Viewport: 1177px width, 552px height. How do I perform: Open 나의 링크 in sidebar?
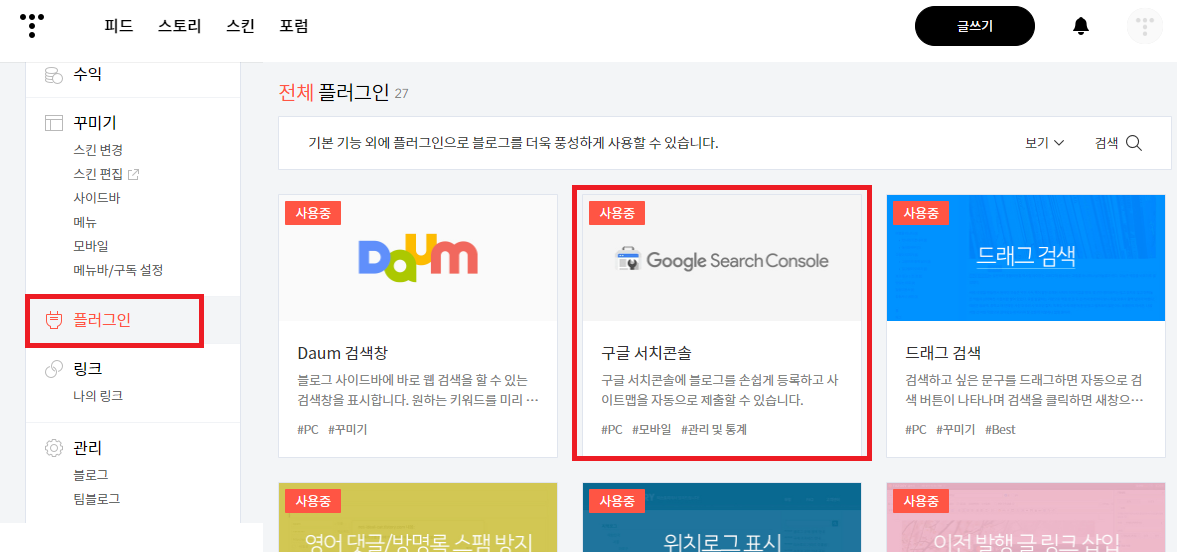[98, 395]
